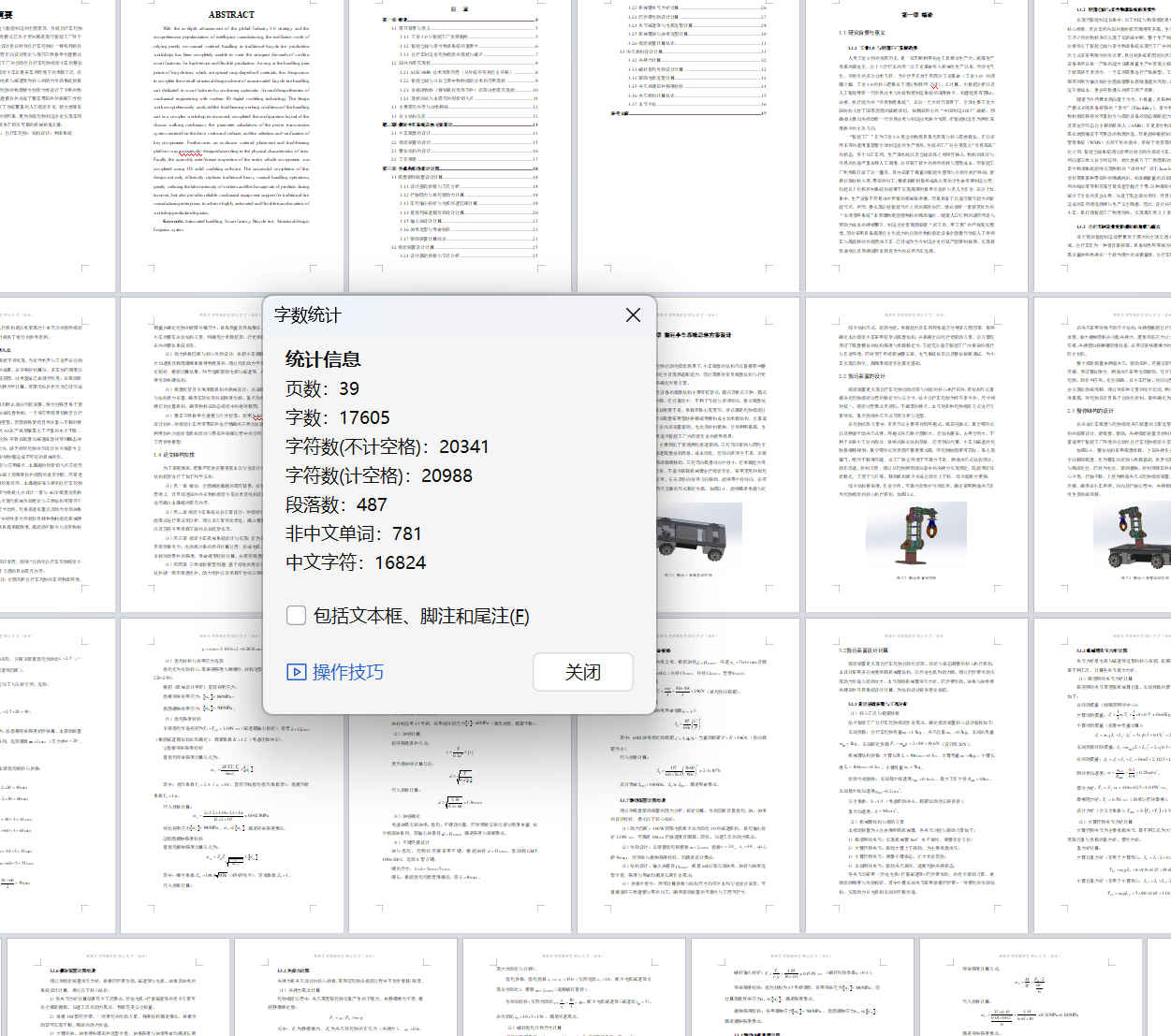
Task: Select the 中文字符: 16824 line
Action: point(356,562)
